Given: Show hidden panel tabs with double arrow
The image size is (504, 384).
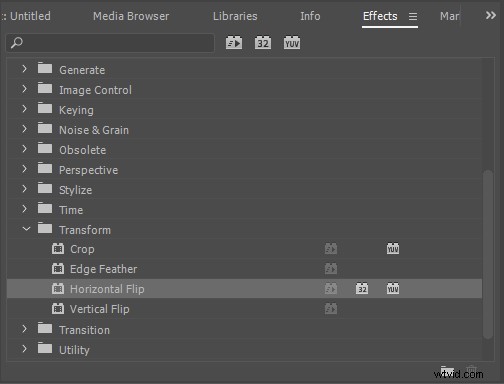Looking at the screenshot, I should pos(490,15).
